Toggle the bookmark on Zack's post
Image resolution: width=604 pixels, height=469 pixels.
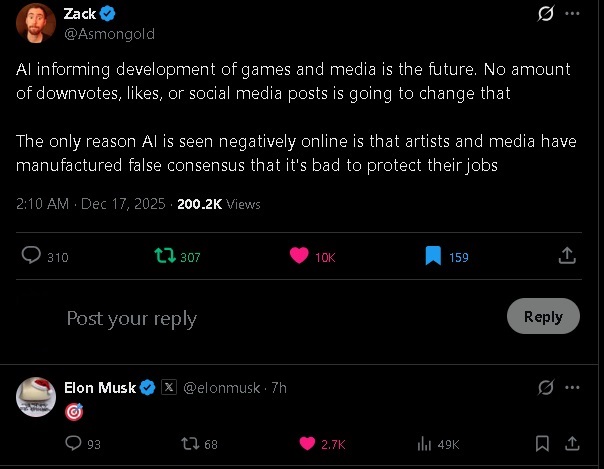(433, 256)
